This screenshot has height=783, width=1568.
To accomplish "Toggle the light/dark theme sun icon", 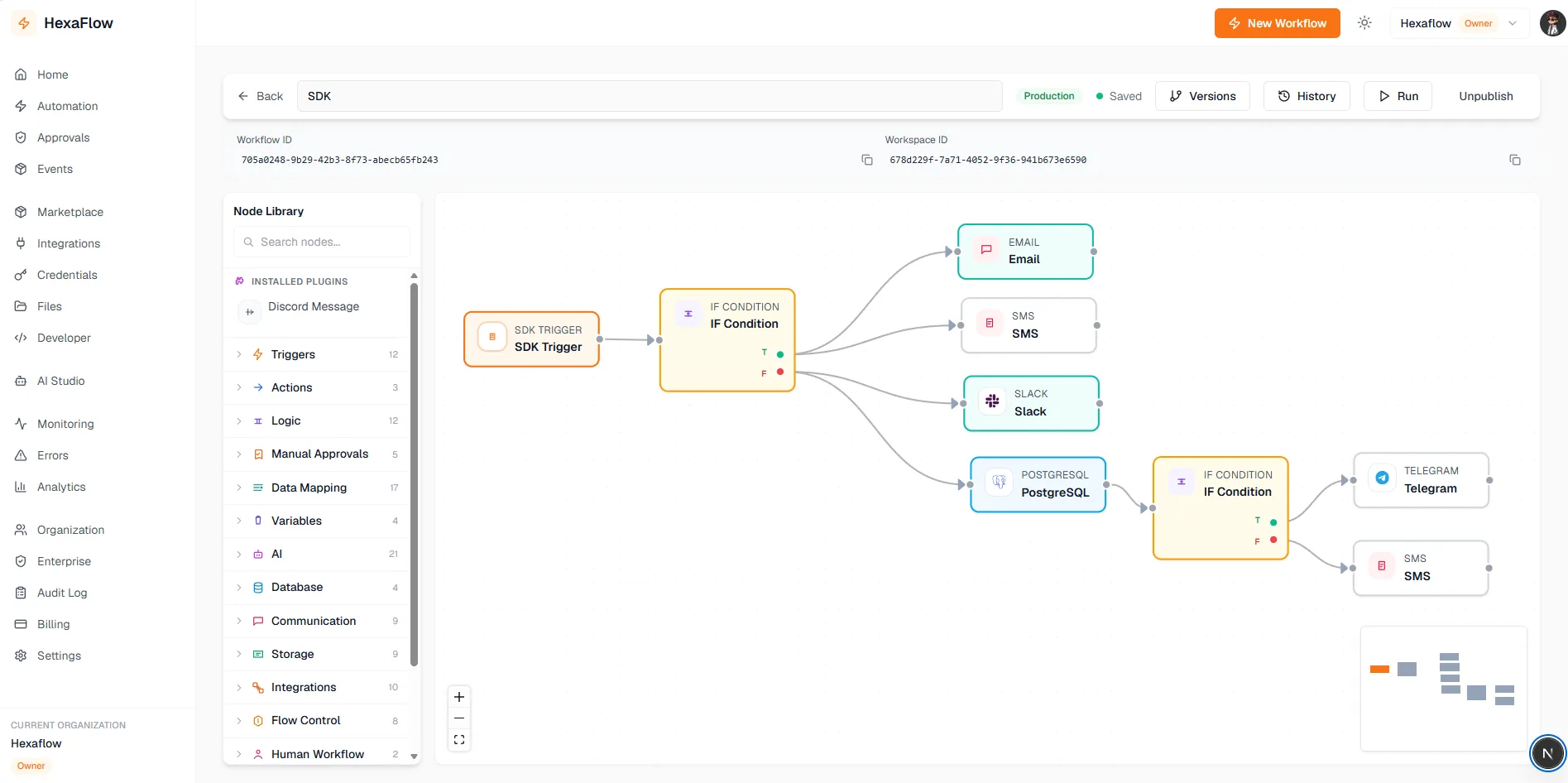I will [x=1364, y=23].
